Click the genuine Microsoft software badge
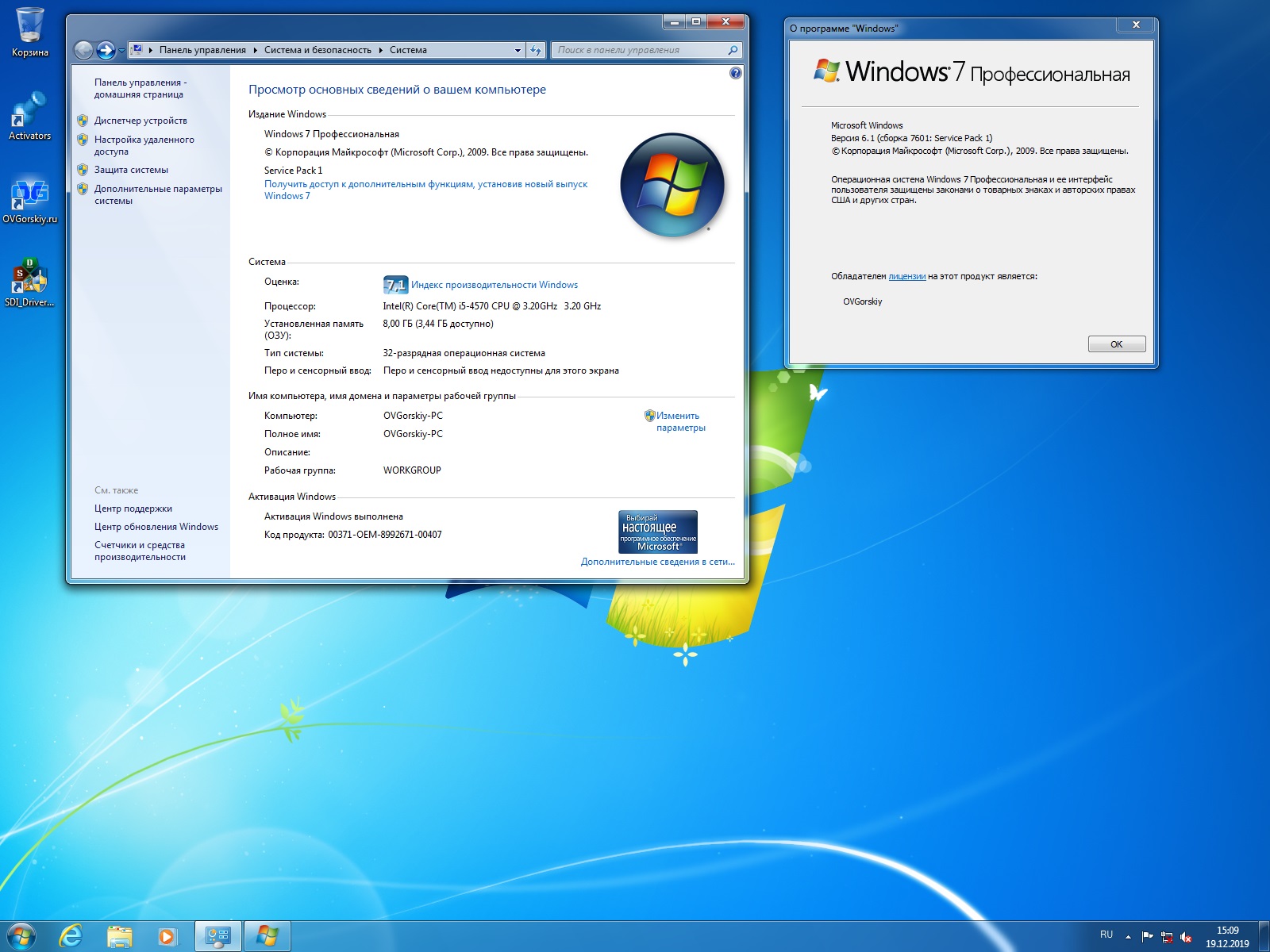This screenshot has height=952, width=1270. click(658, 532)
